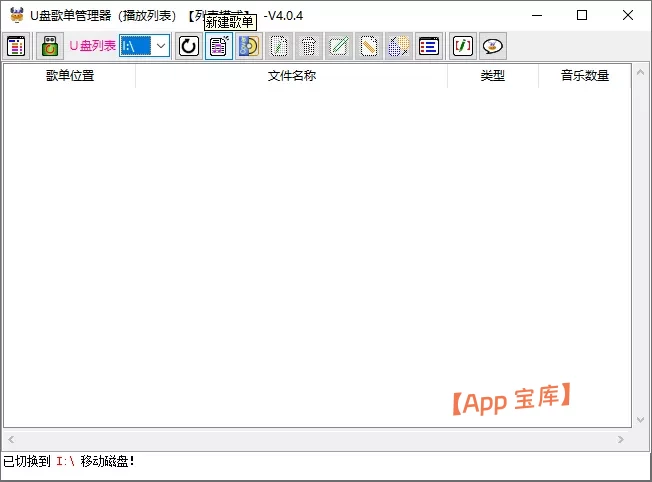Open the U盘列表 drive dropdown arrow
This screenshot has height=482, width=652.
tap(161, 46)
